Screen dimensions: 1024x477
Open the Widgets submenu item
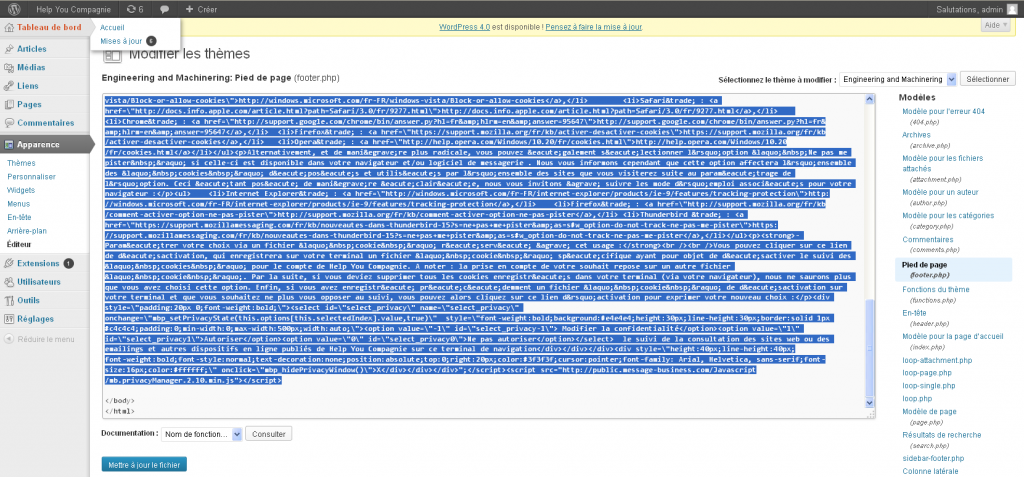coord(21,190)
